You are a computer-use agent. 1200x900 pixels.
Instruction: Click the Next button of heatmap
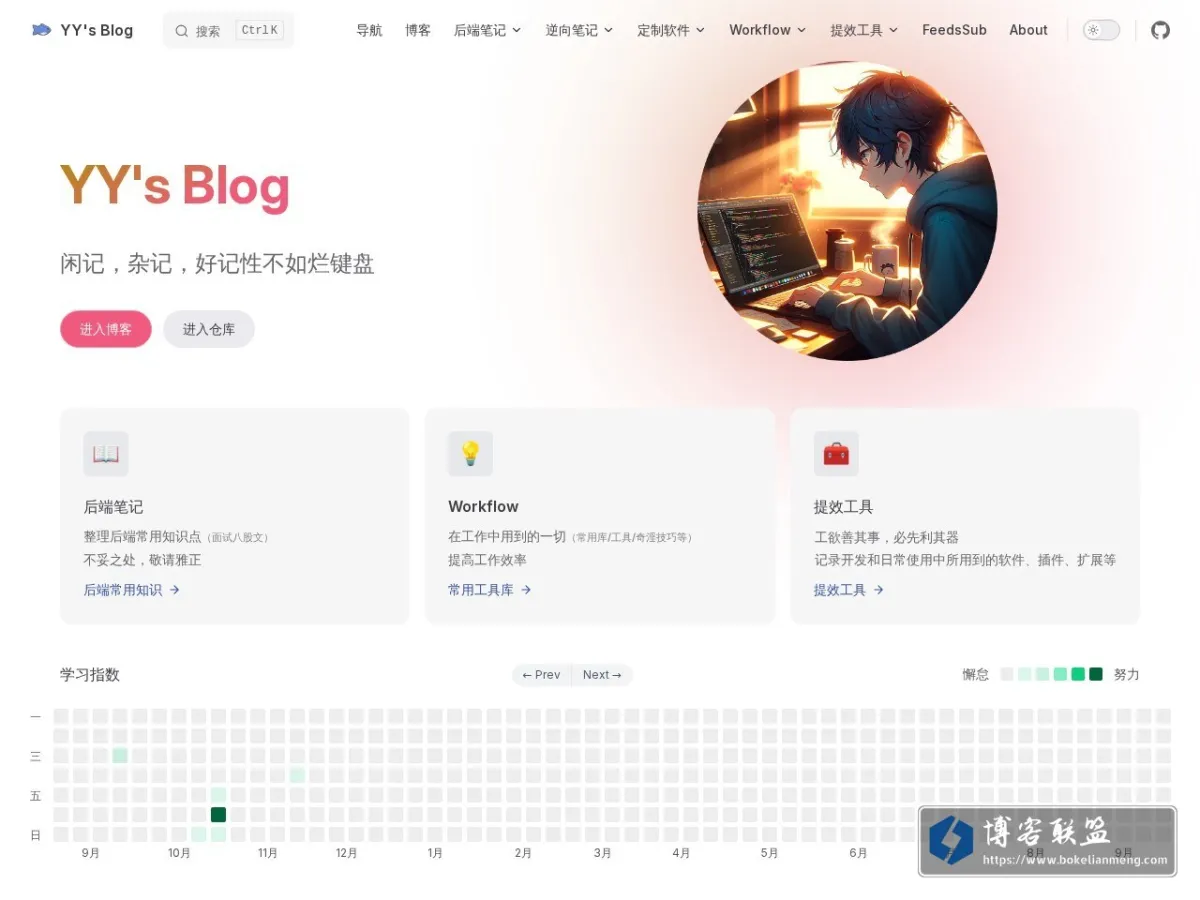point(602,675)
